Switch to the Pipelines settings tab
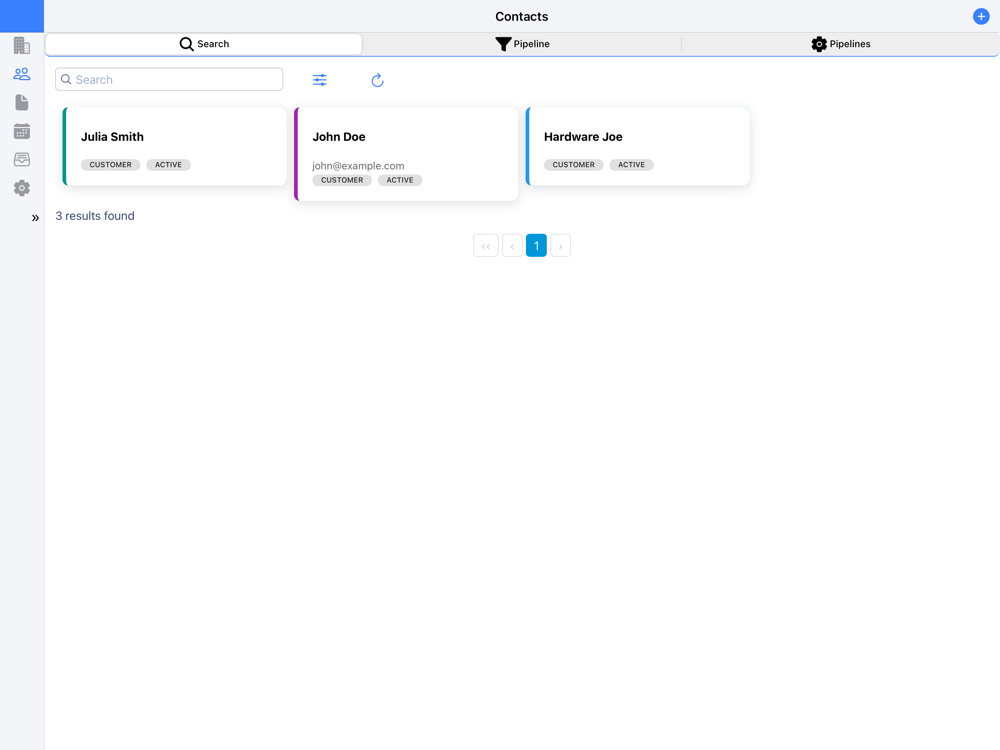Screen dimensions: 1000x750 click(x=841, y=44)
